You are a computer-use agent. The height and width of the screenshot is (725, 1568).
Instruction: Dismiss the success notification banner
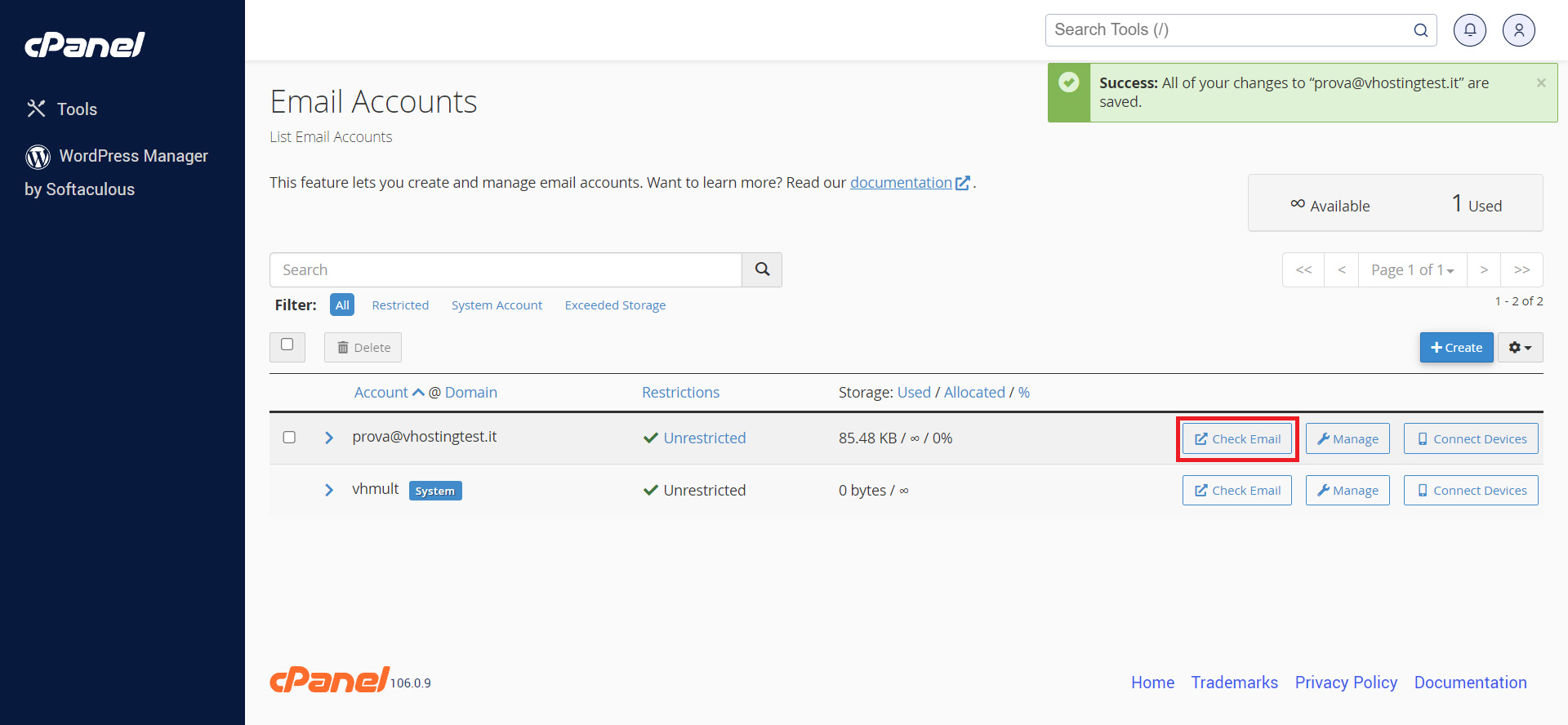(1540, 83)
